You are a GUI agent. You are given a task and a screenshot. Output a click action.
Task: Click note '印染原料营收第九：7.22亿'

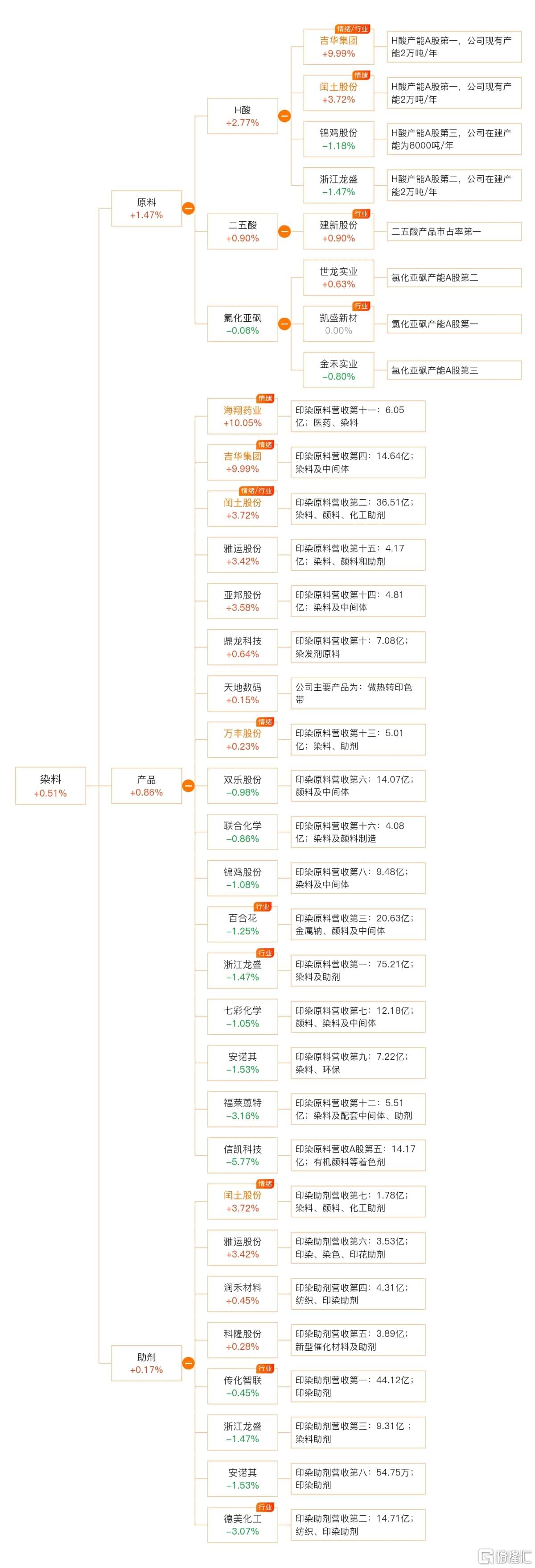point(358,1063)
